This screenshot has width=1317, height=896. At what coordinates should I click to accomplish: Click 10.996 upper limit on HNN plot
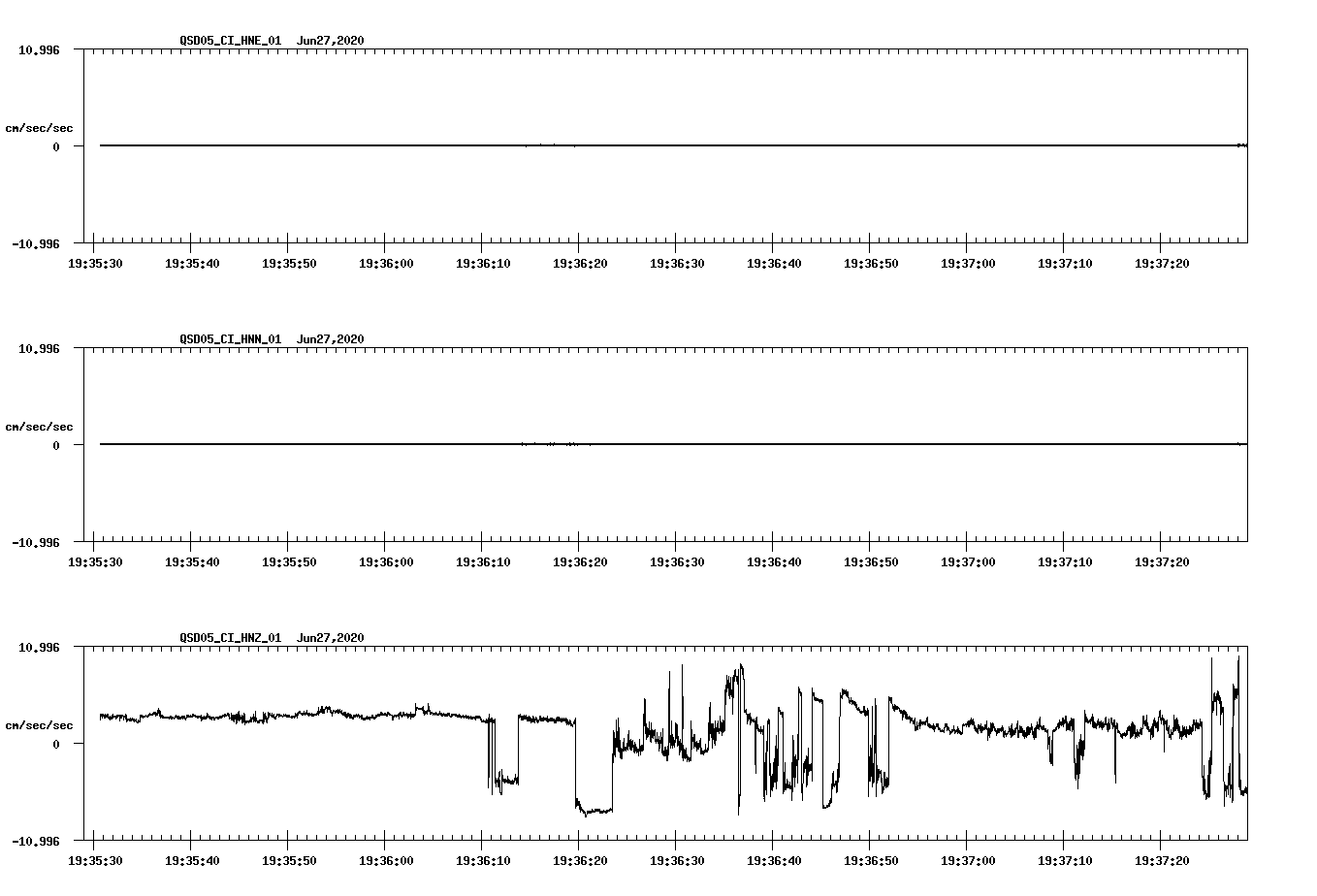tap(39, 348)
